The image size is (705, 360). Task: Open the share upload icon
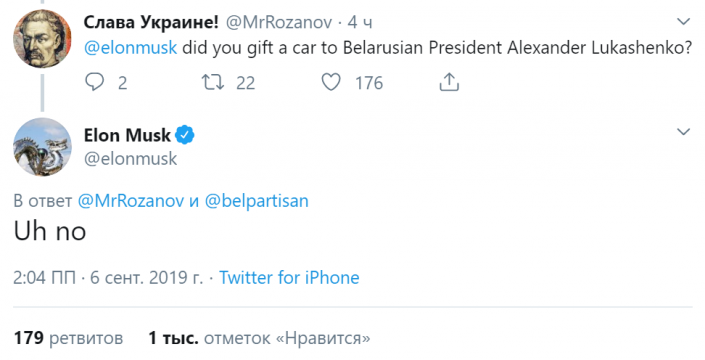coord(449,82)
